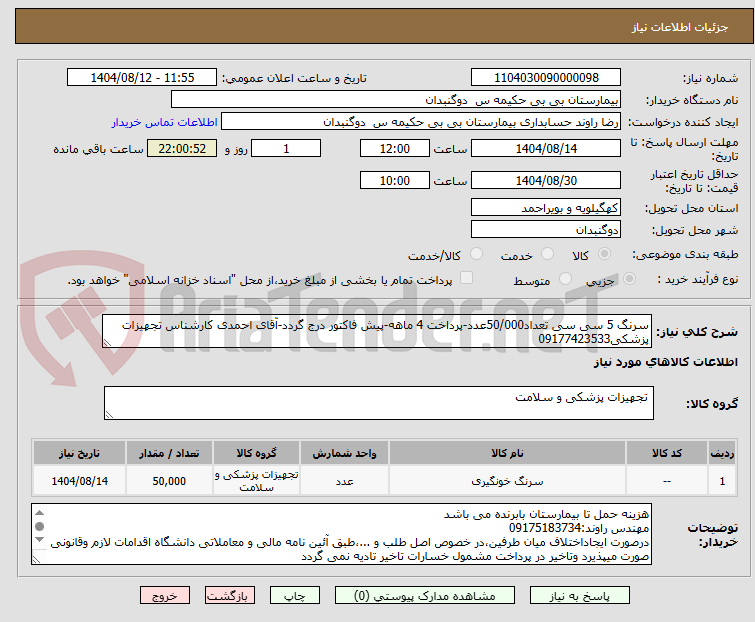Click the پاسخ به نیاز button
Image resolution: width=755 pixels, height=622 pixels.
pos(579,596)
